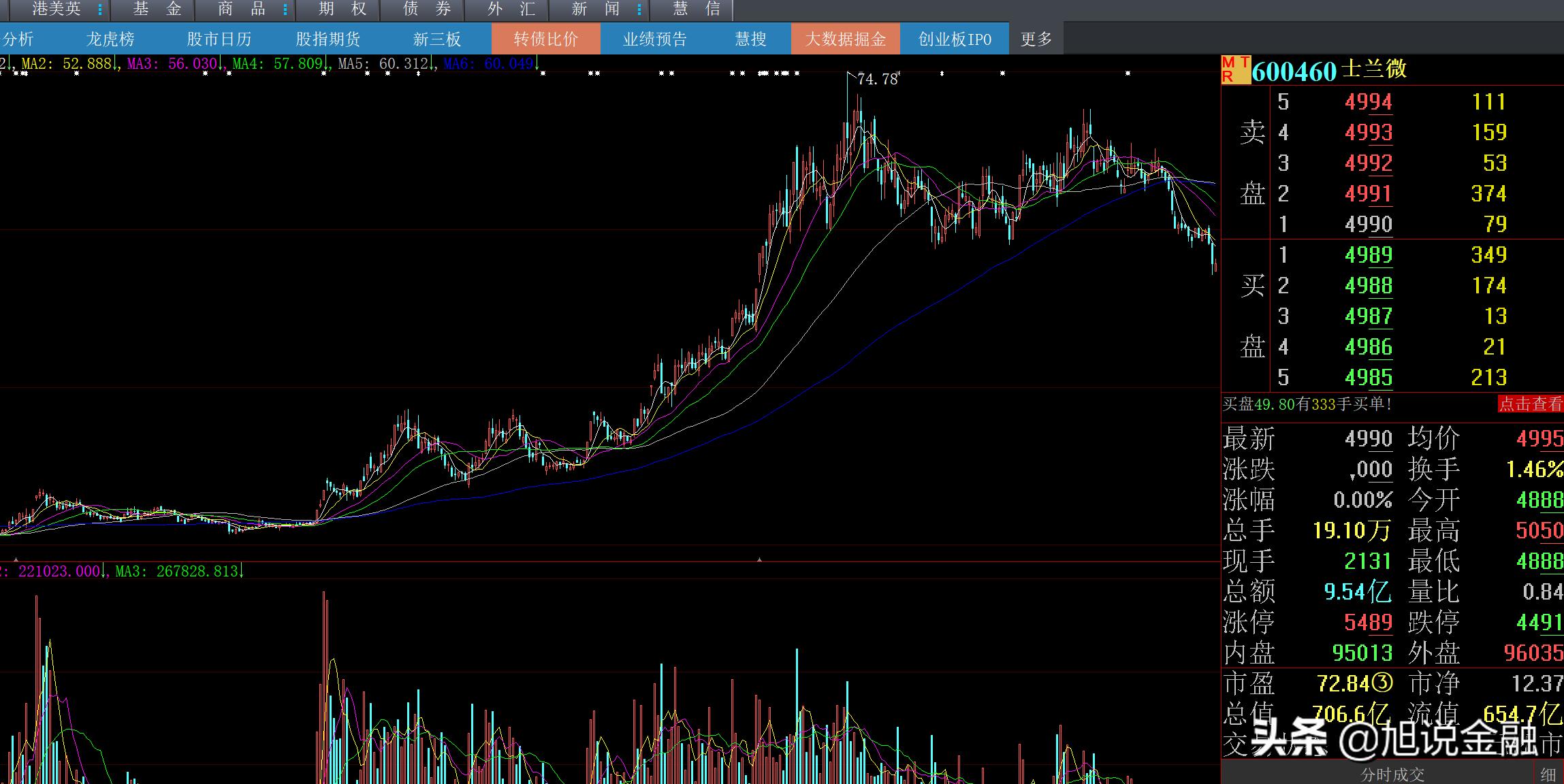Open the dropdown dots next to 新闻
Screen dimensions: 1564x784
pyautogui.click(x=639, y=10)
